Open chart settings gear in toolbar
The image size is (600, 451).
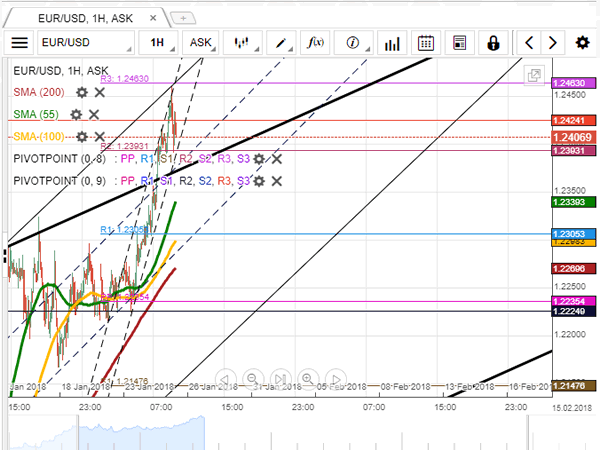tap(581, 42)
